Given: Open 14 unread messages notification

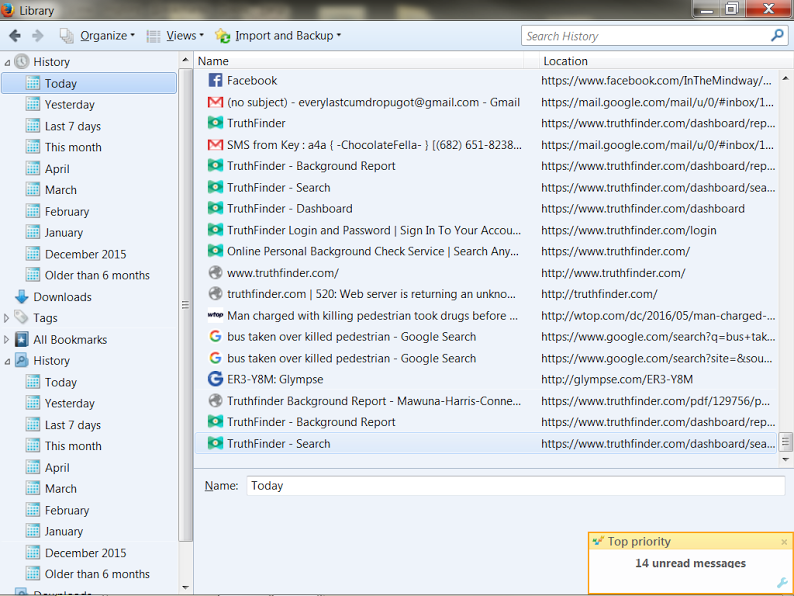Looking at the screenshot, I should click(x=690, y=563).
